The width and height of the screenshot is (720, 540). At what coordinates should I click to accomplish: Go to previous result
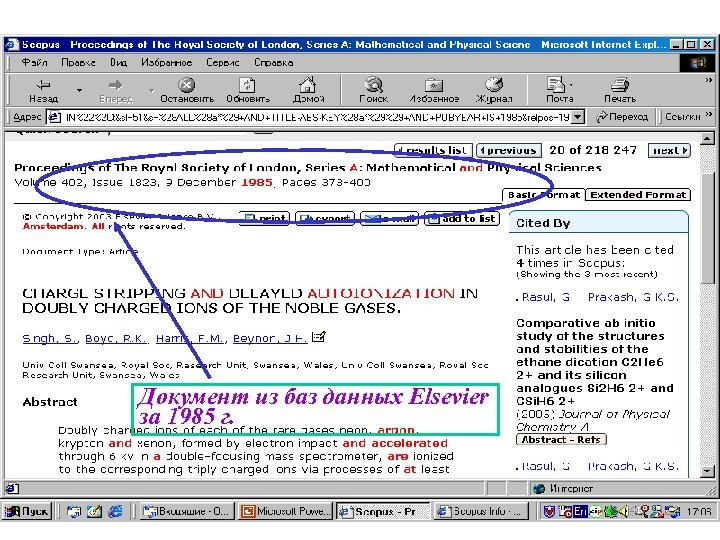point(509,150)
